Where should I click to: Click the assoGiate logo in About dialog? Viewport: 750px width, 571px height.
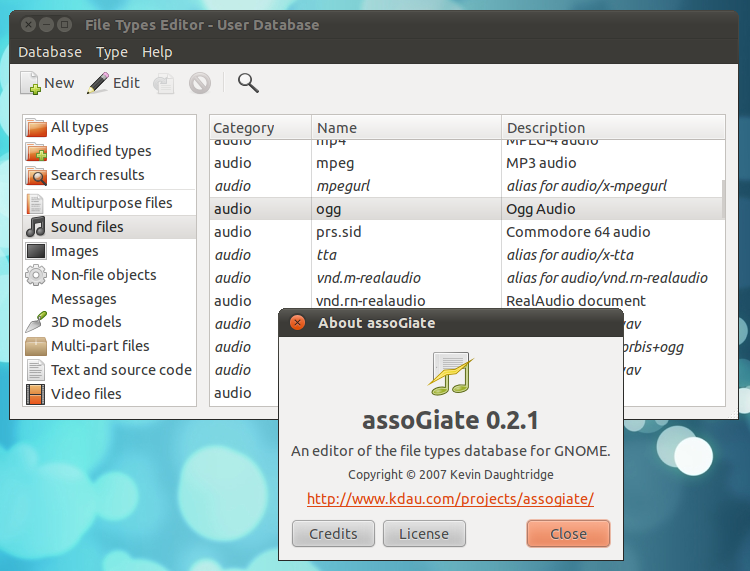[451, 373]
